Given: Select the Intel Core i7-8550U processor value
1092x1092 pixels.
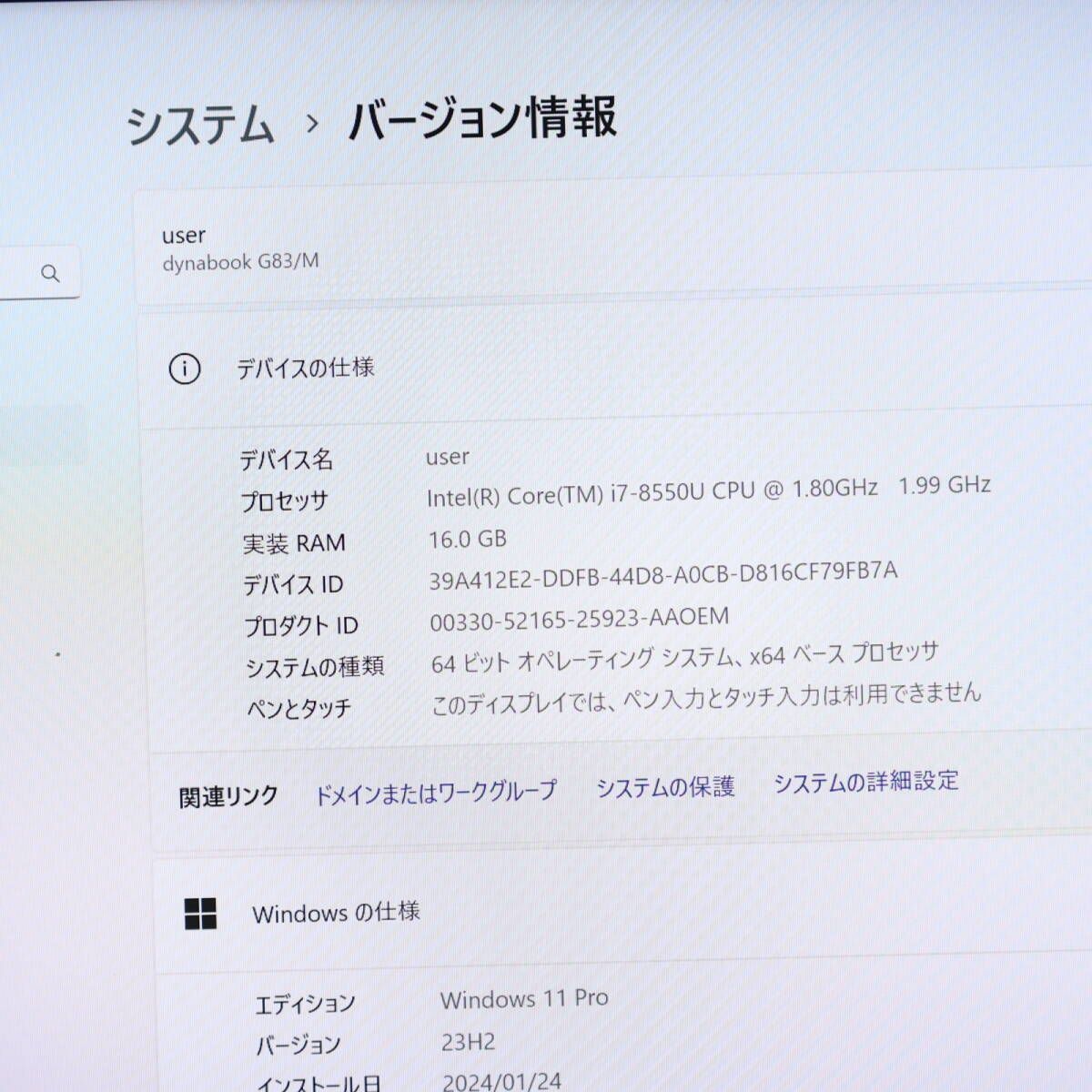Looking at the screenshot, I should tap(709, 490).
